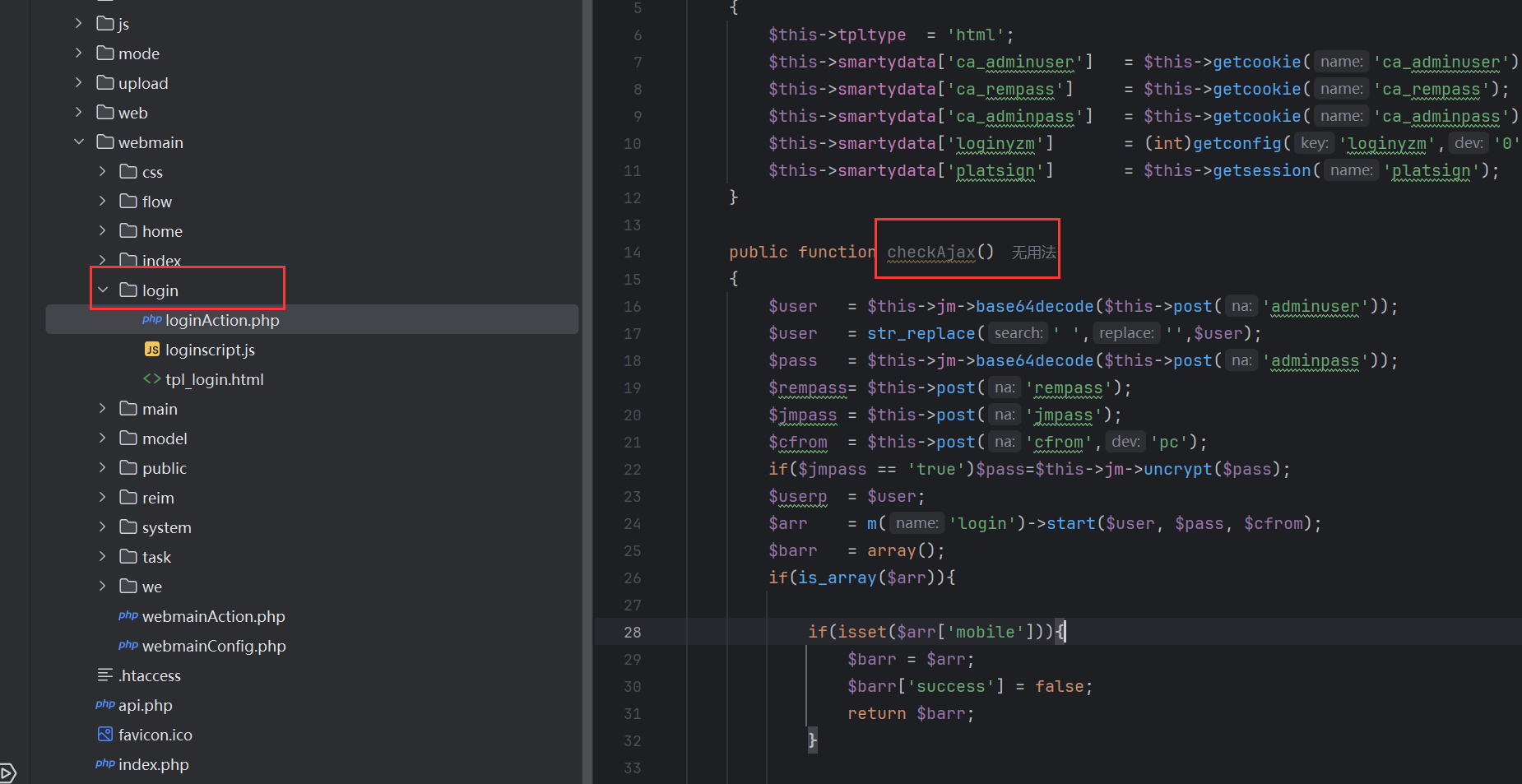Click the '无用法' usages hint

[1033, 253]
